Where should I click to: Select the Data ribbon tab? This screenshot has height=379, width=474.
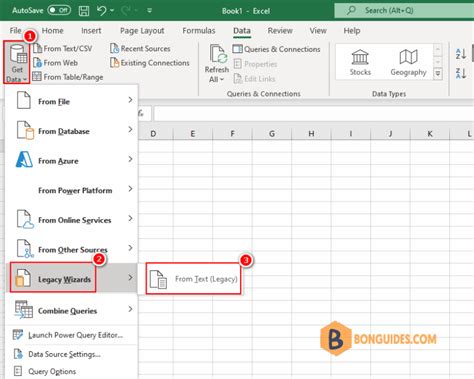242,30
